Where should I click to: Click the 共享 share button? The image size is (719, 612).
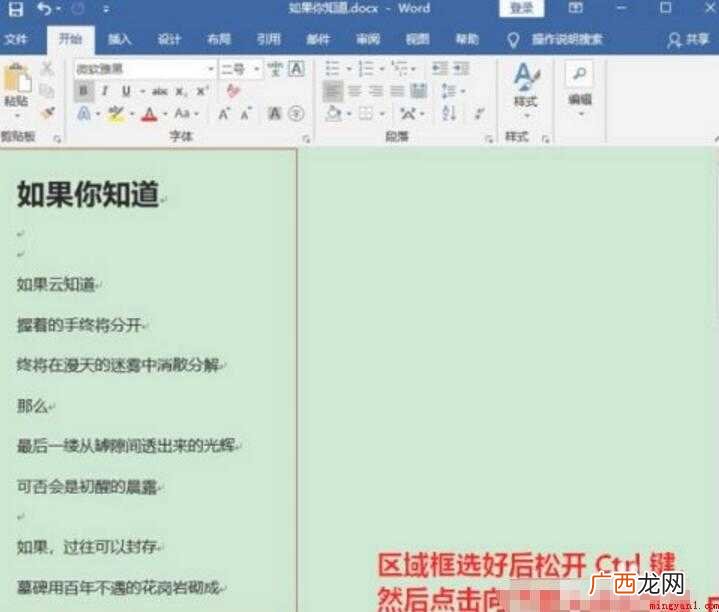689,39
